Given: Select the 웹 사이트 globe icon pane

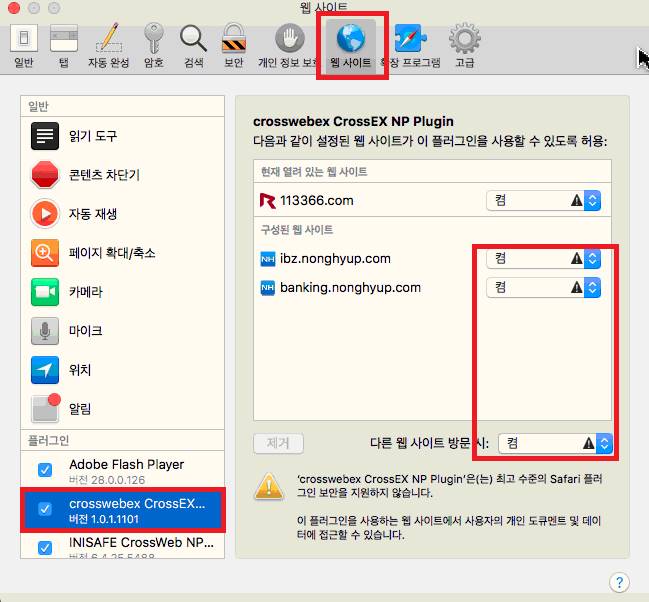Looking at the screenshot, I should point(351,46).
